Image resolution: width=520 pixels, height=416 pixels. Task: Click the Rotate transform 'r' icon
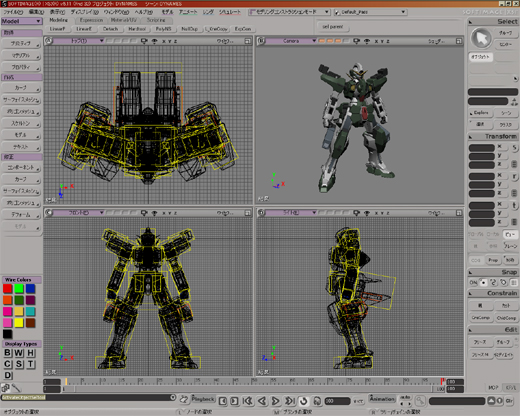tap(515, 176)
